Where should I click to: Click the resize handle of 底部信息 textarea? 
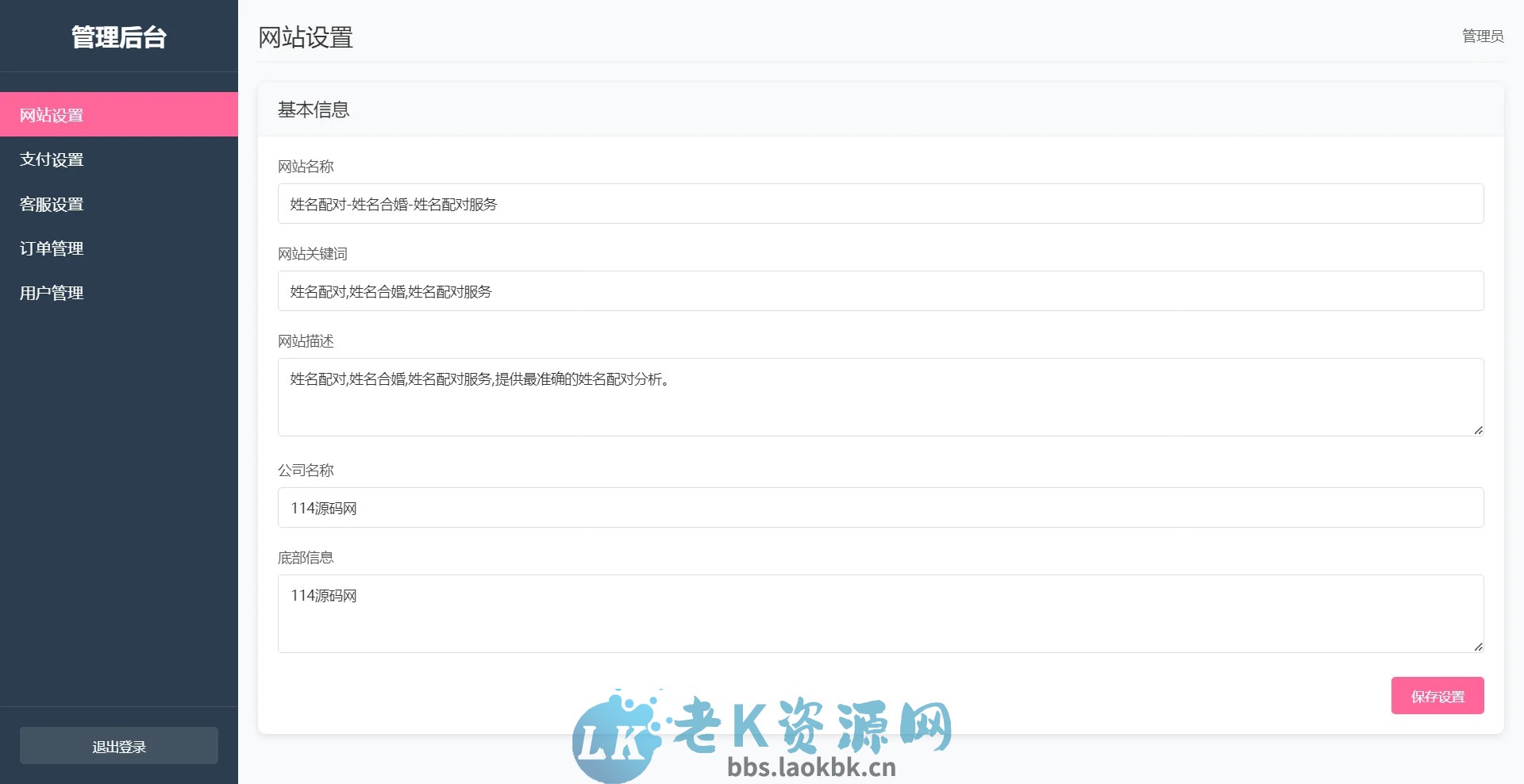1478,648
